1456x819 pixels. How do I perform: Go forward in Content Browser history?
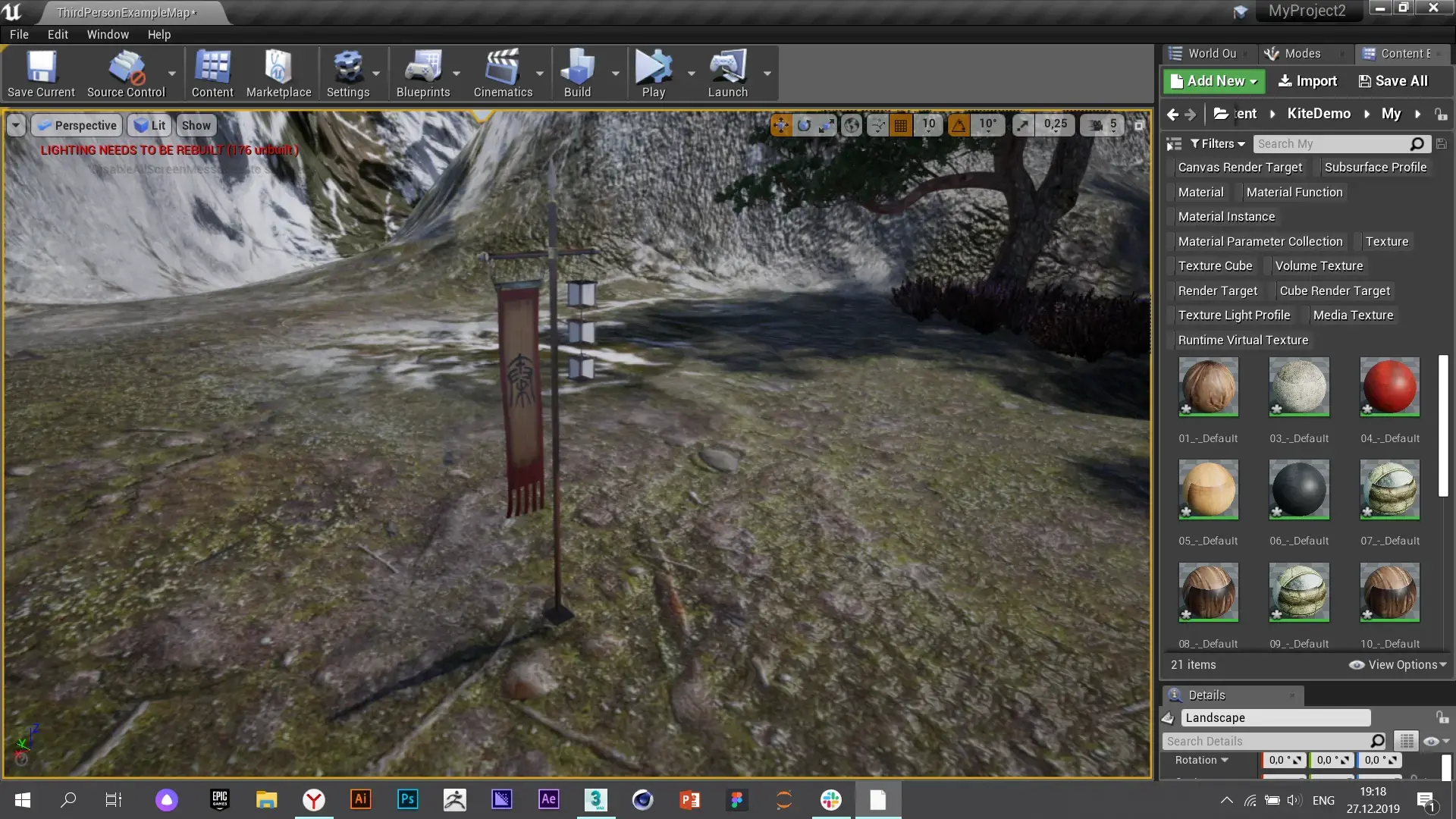coord(1191,115)
